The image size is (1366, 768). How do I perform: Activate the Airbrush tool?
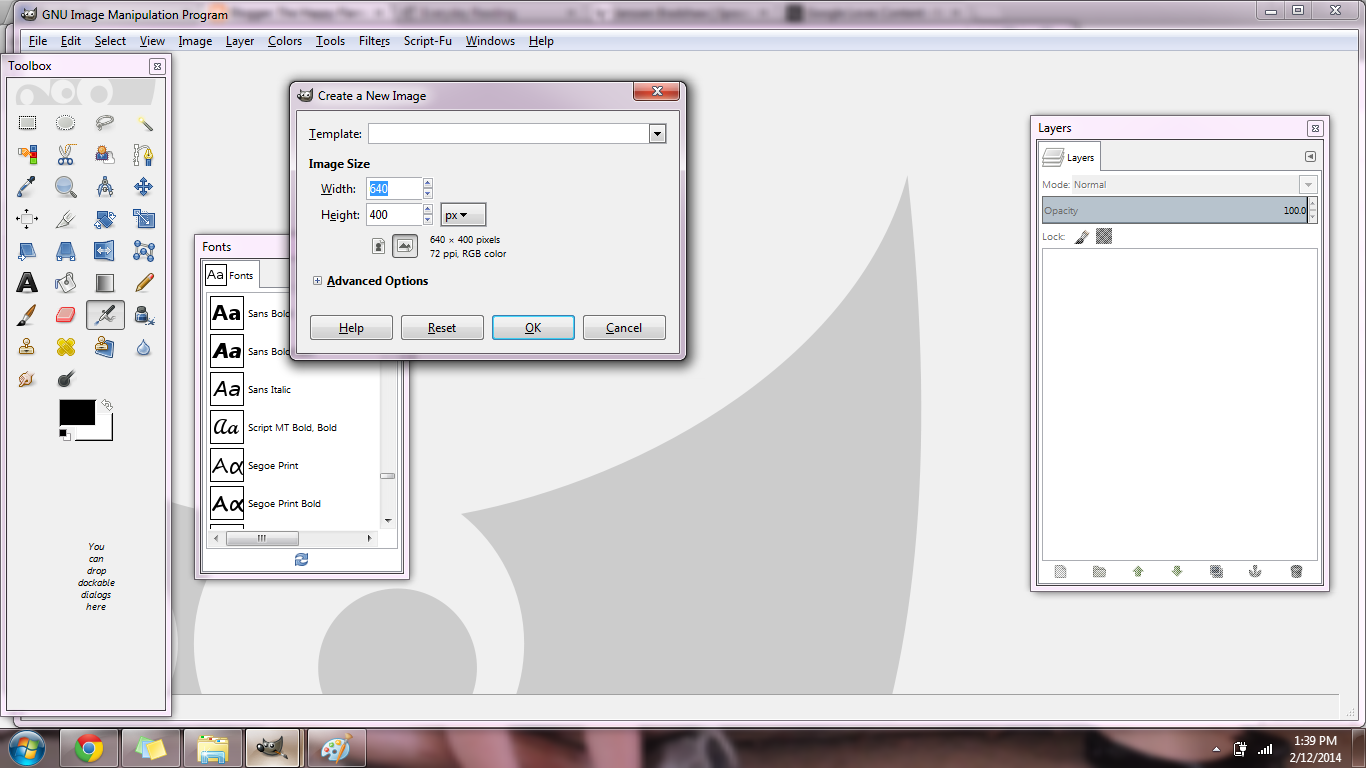(x=105, y=315)
